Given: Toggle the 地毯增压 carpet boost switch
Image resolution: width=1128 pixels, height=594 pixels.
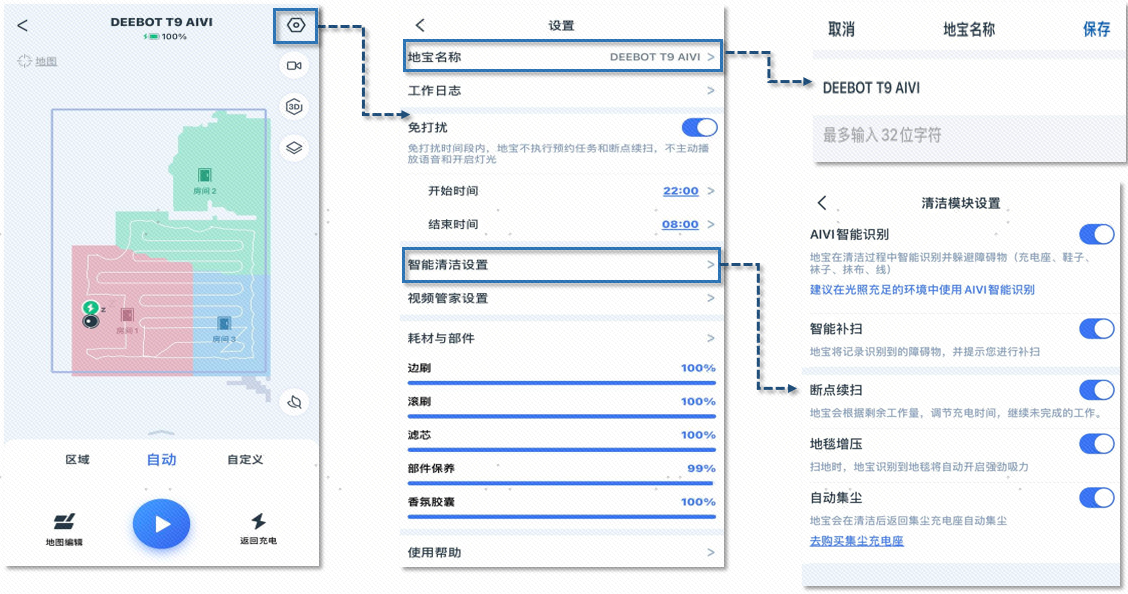Looking at the screenshot, I should (x=1096, y=444).
